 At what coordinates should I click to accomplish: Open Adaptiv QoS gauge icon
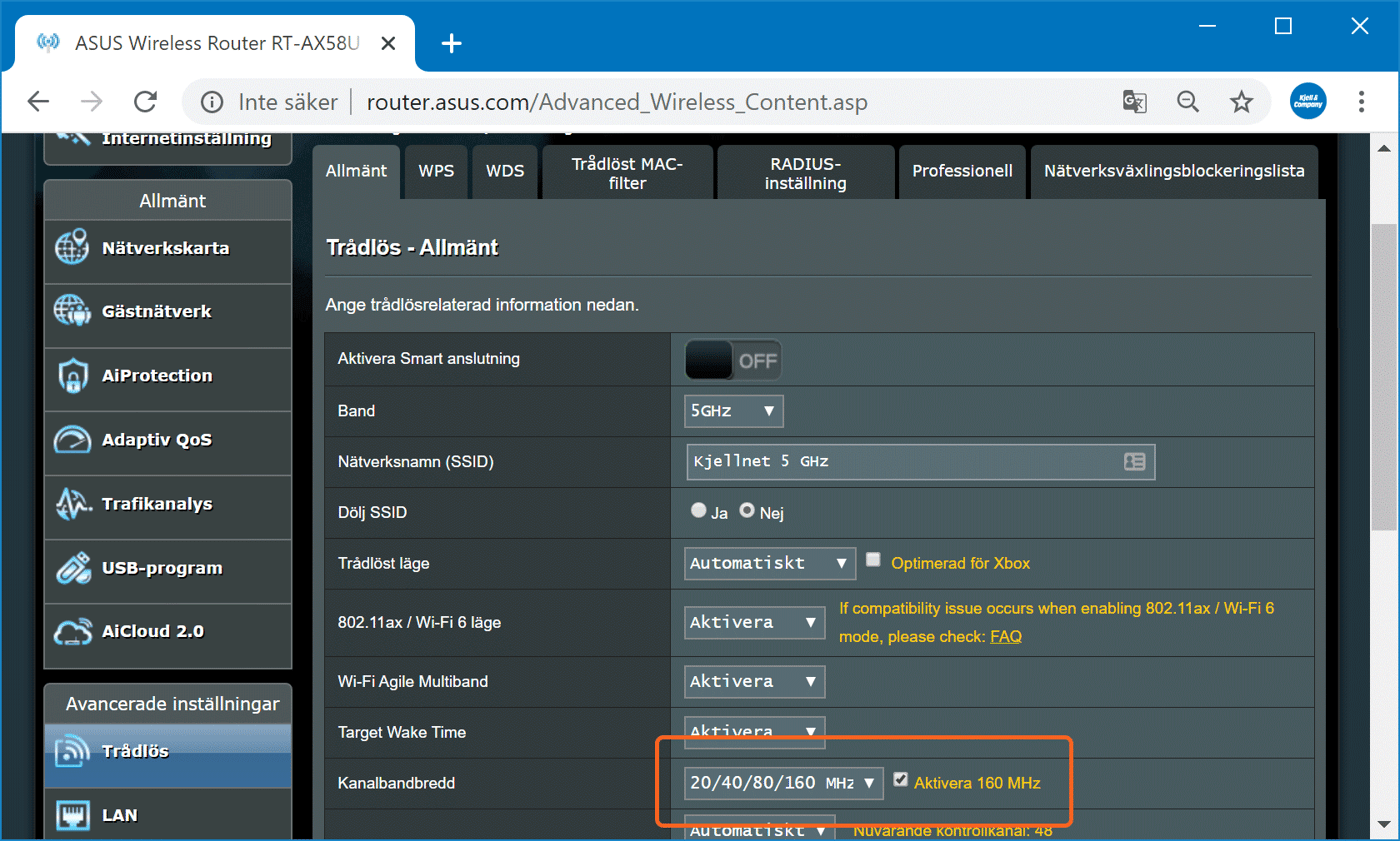coord(73,440)
